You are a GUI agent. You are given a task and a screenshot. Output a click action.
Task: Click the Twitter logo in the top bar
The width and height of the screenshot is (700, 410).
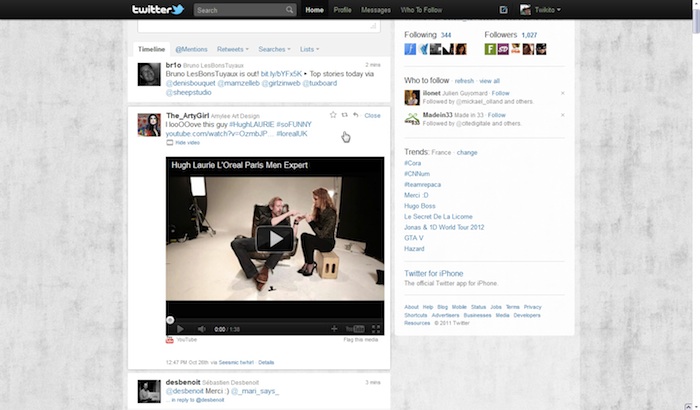tap(158, 10)
